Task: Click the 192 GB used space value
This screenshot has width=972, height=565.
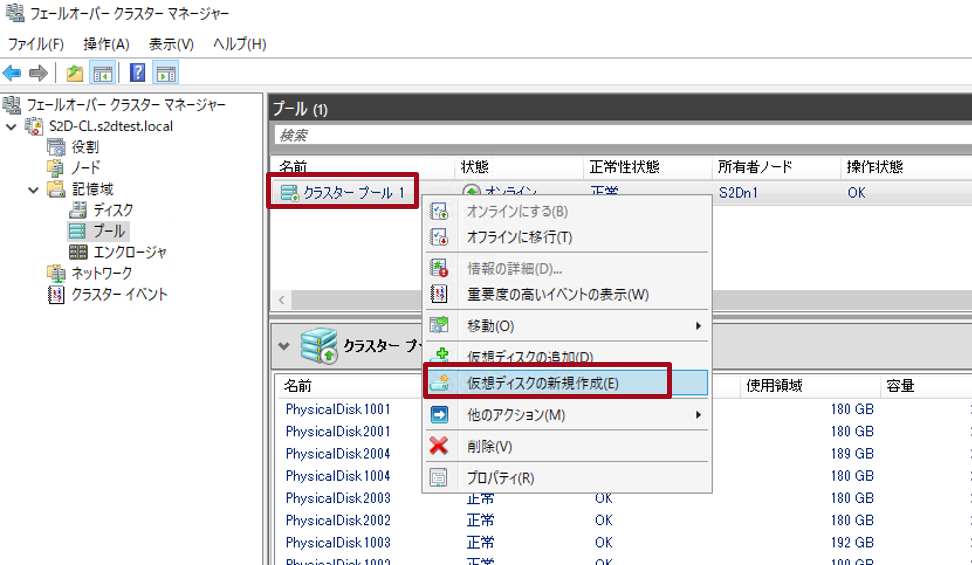Action: (x=852, y=543)
